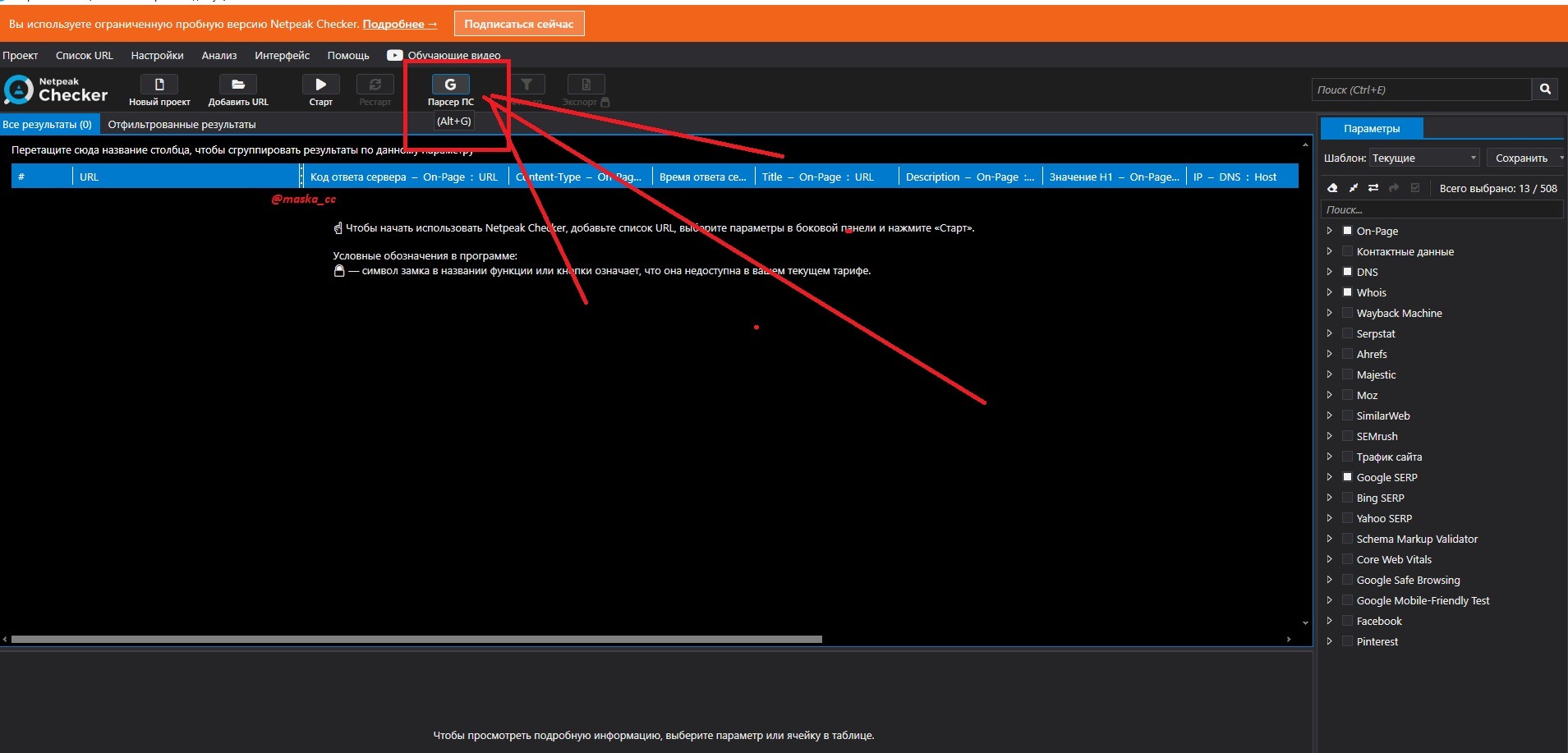
Task: Open the Сохранить dropdown arrow
Action: [1561, 158]
